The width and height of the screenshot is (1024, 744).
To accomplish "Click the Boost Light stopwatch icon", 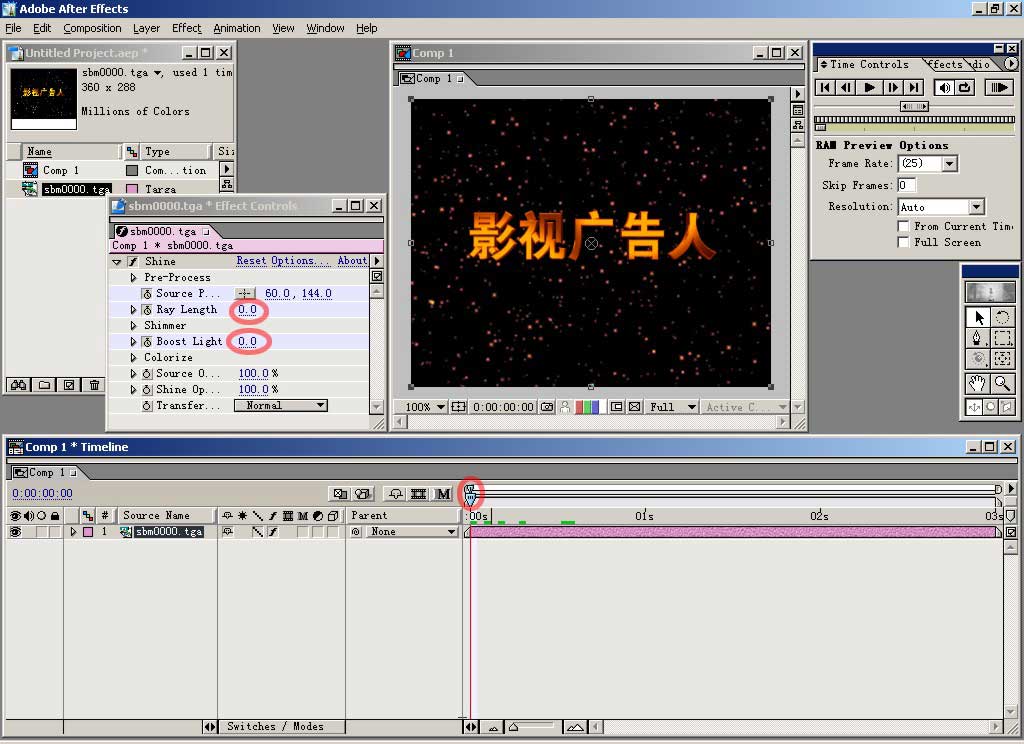I will click(x=147, y=342).
